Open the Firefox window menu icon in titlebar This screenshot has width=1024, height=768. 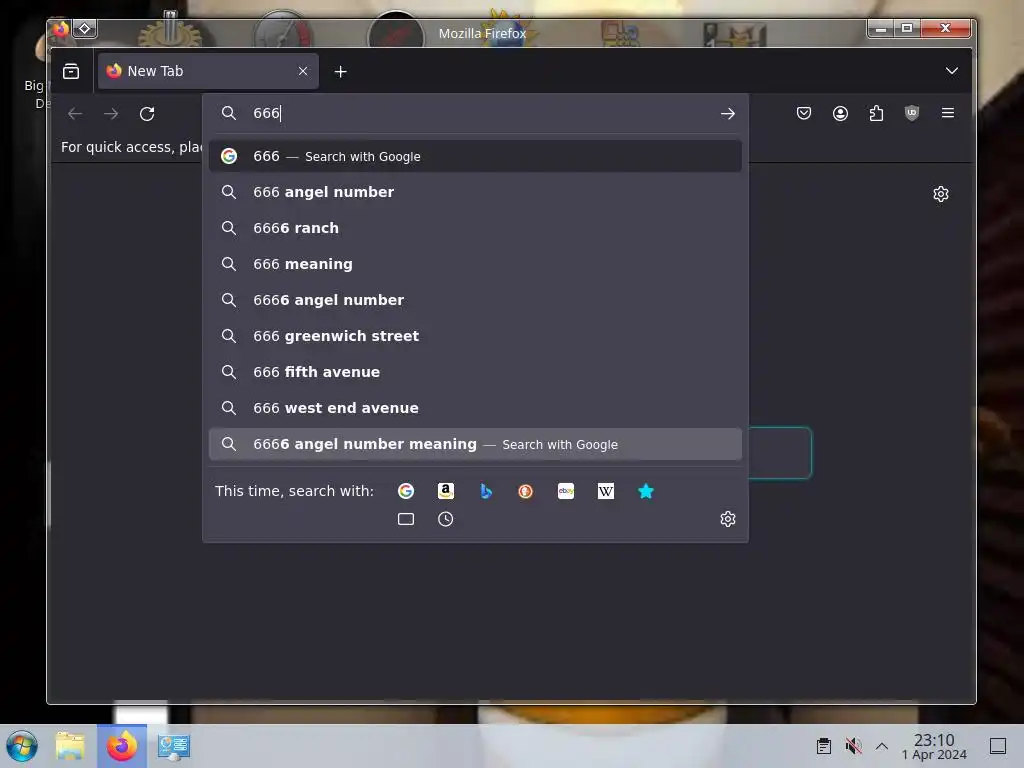[x=61, y=29]
